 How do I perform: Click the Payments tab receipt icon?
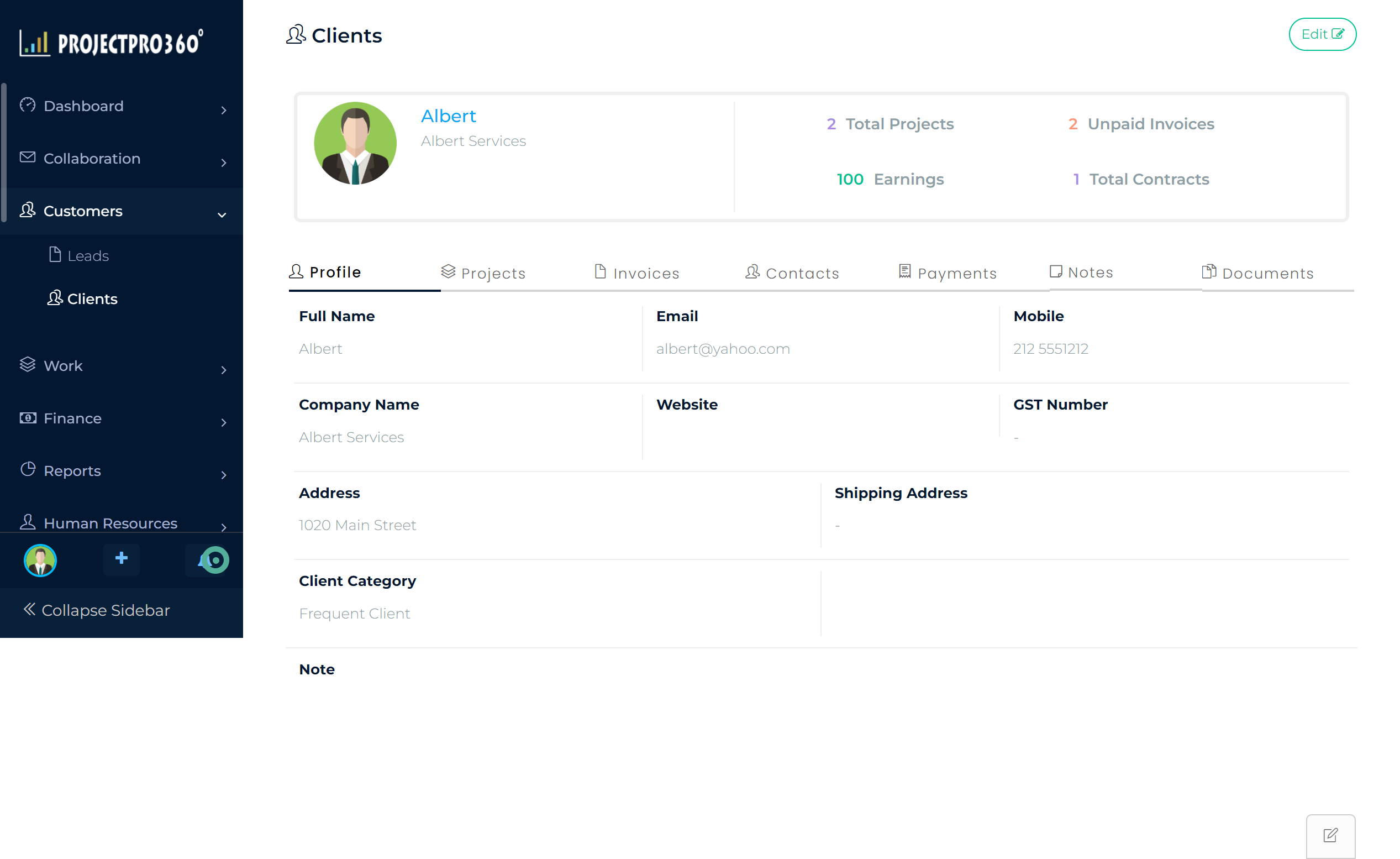[905, 271]
